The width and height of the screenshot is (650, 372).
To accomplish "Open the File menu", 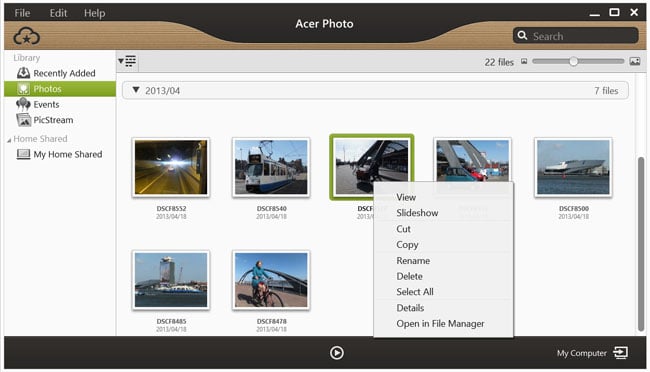I will click(x=22, y=13).
